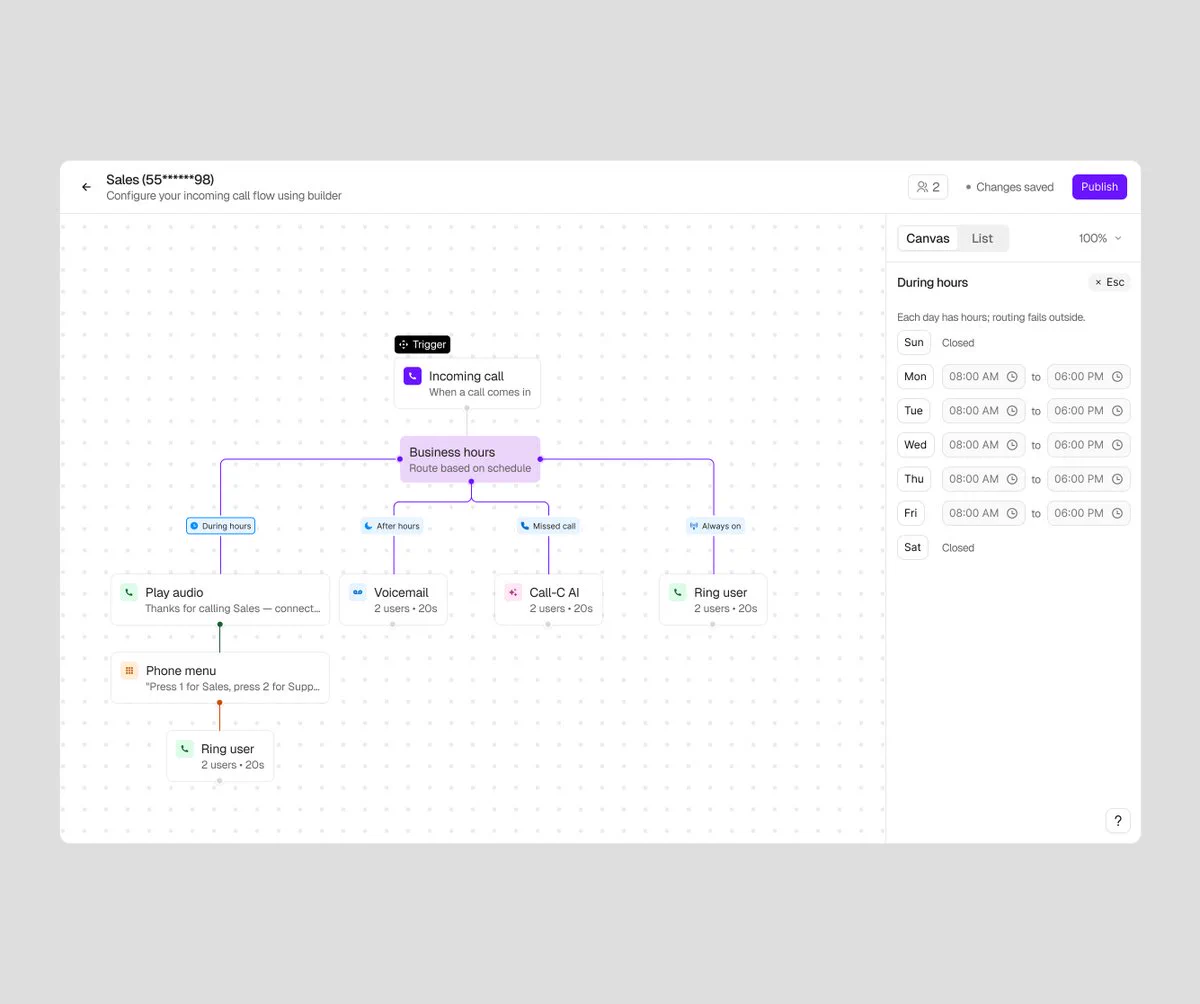Open help with question mark icon
The image size is (1200, 1004).
[x=1118, y=821]
